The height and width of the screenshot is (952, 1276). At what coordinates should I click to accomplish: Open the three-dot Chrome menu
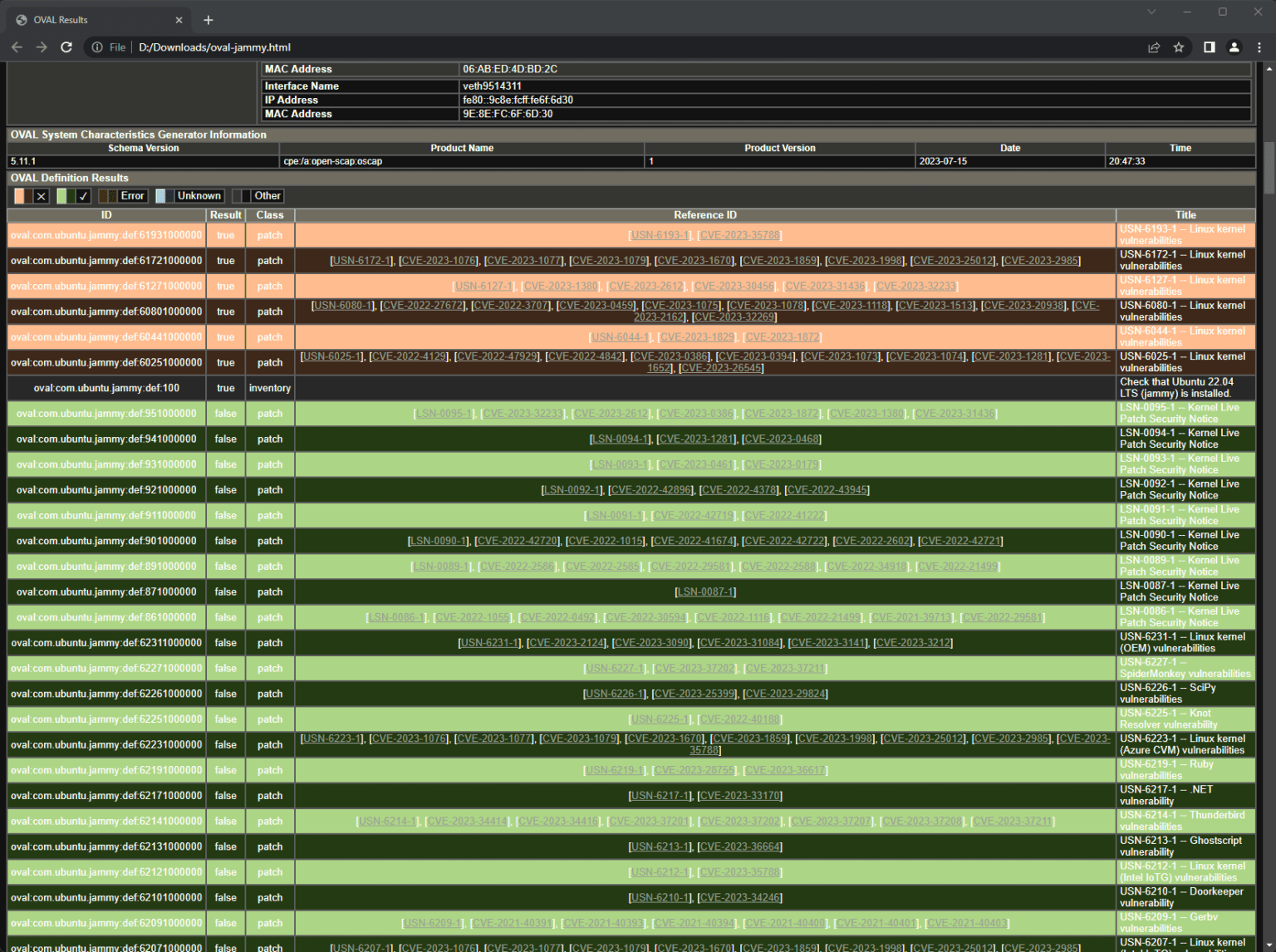(1259, 47)
